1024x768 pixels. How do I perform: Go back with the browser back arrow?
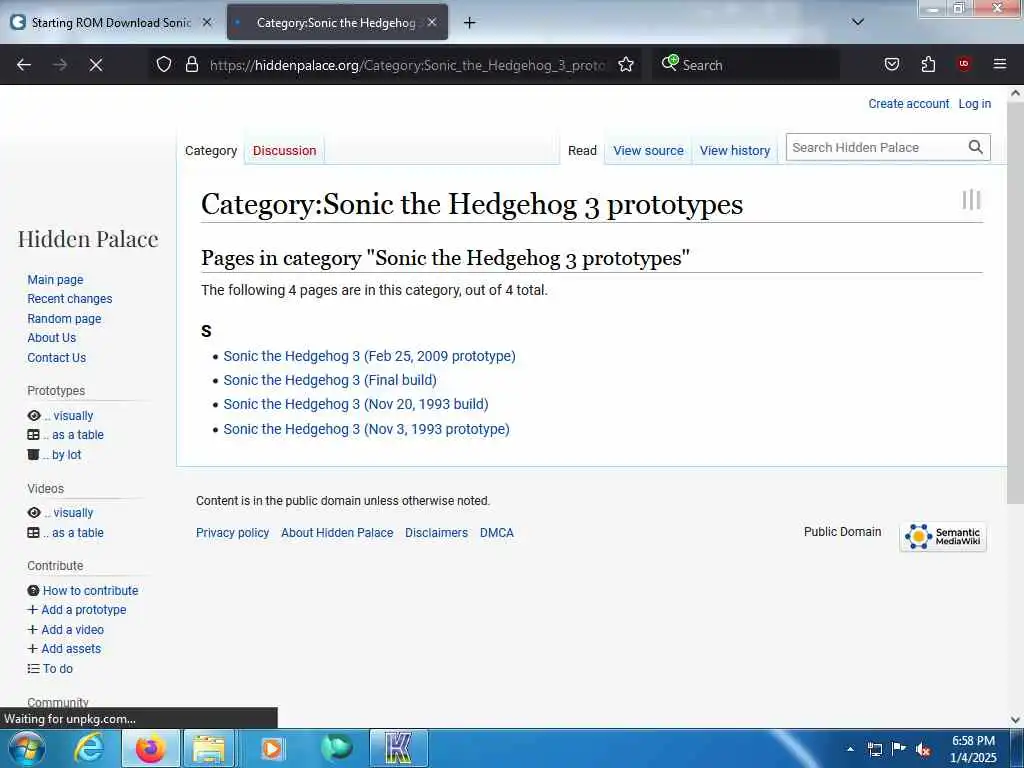tap(24, 65)
